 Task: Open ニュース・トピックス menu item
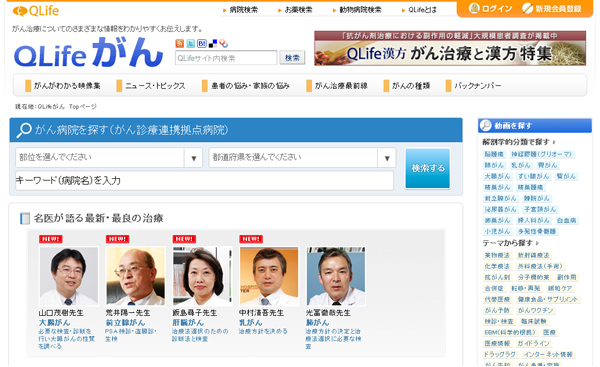[x=151, y=86]
